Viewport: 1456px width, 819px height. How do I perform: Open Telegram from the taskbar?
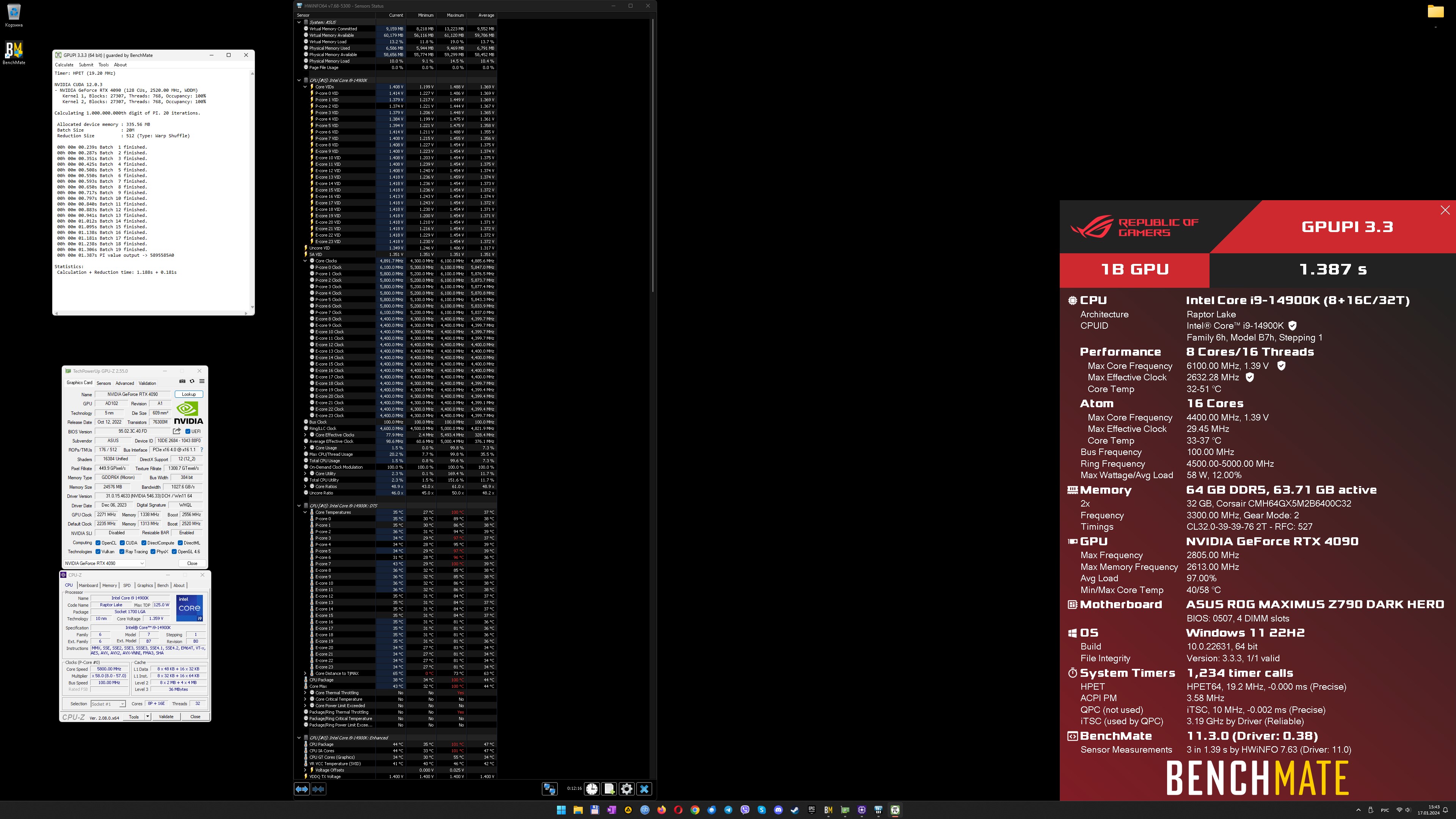tap(728, 810)
